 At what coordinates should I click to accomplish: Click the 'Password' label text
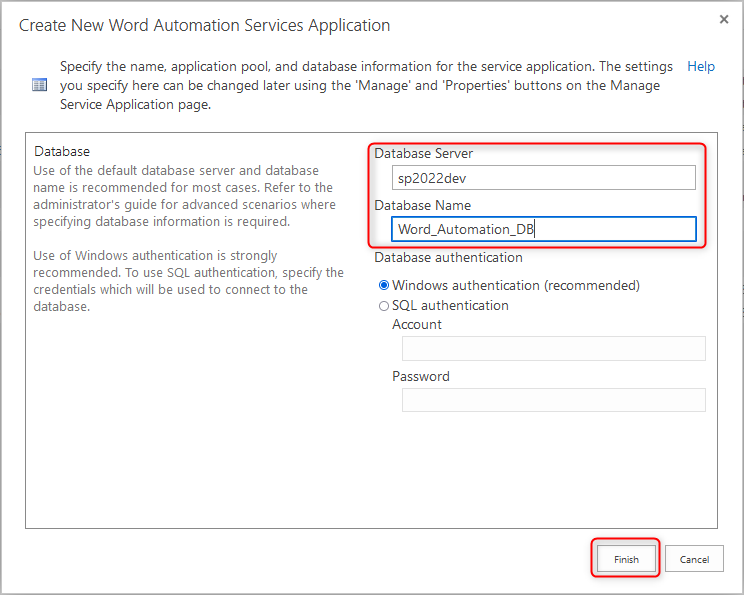421,376
